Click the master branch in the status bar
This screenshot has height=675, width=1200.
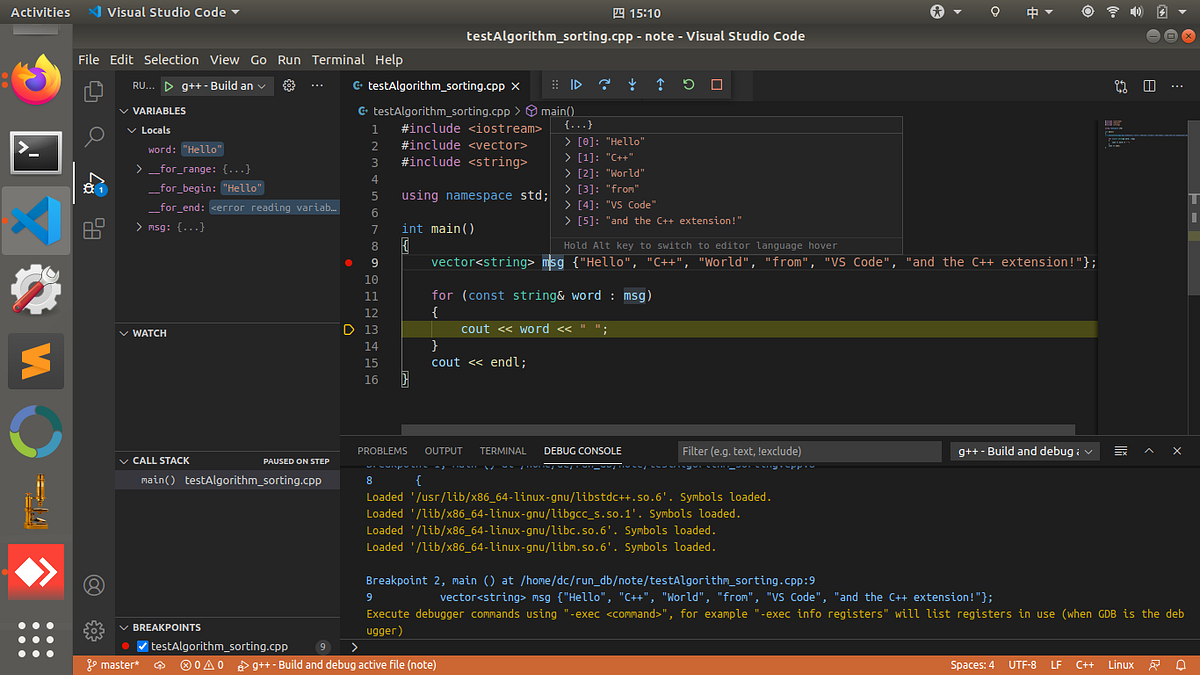113,665
